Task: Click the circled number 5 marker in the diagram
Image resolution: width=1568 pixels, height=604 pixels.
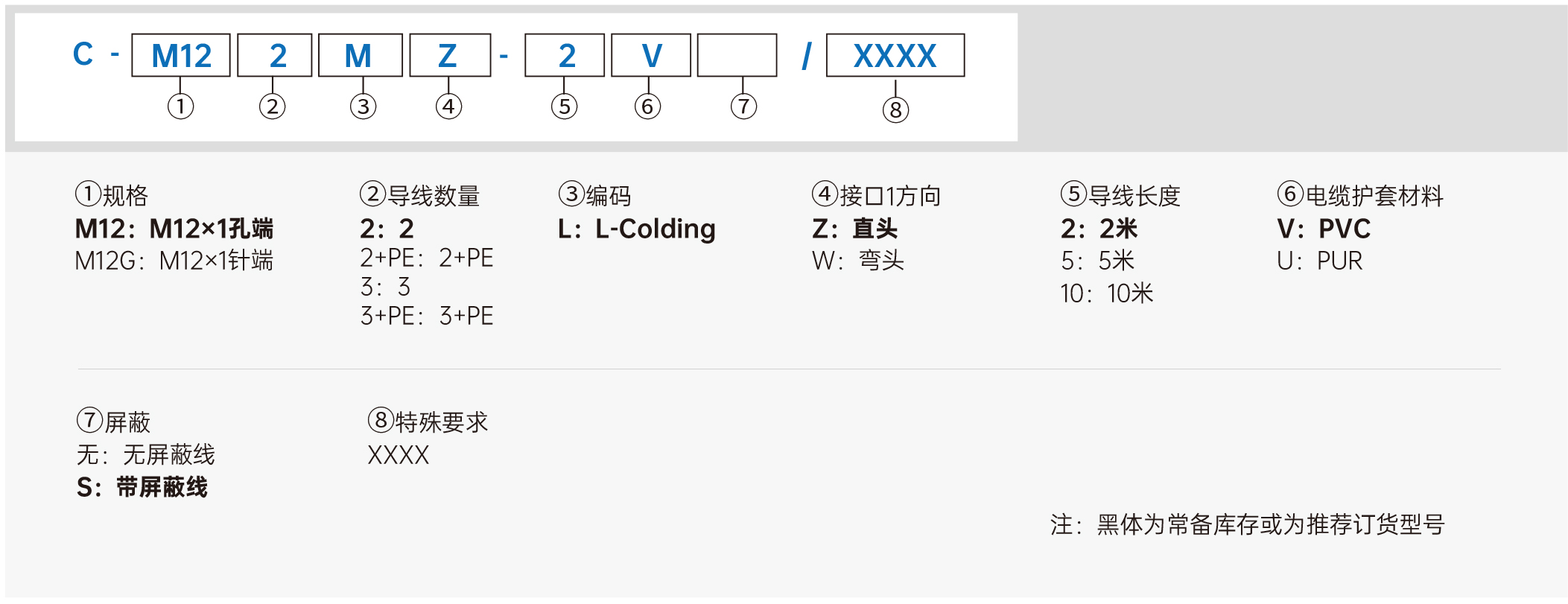Action: coord(564,107)
